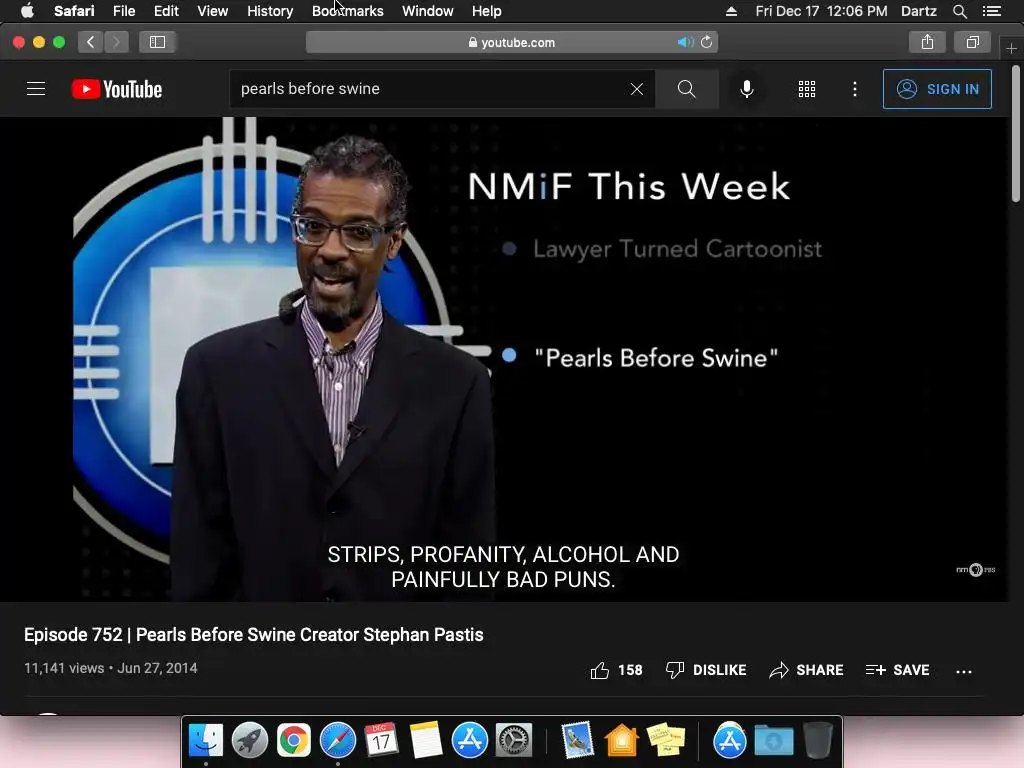Open Spotlight search in menu bar
This screenshot has width=1024, height=768.
959,11
